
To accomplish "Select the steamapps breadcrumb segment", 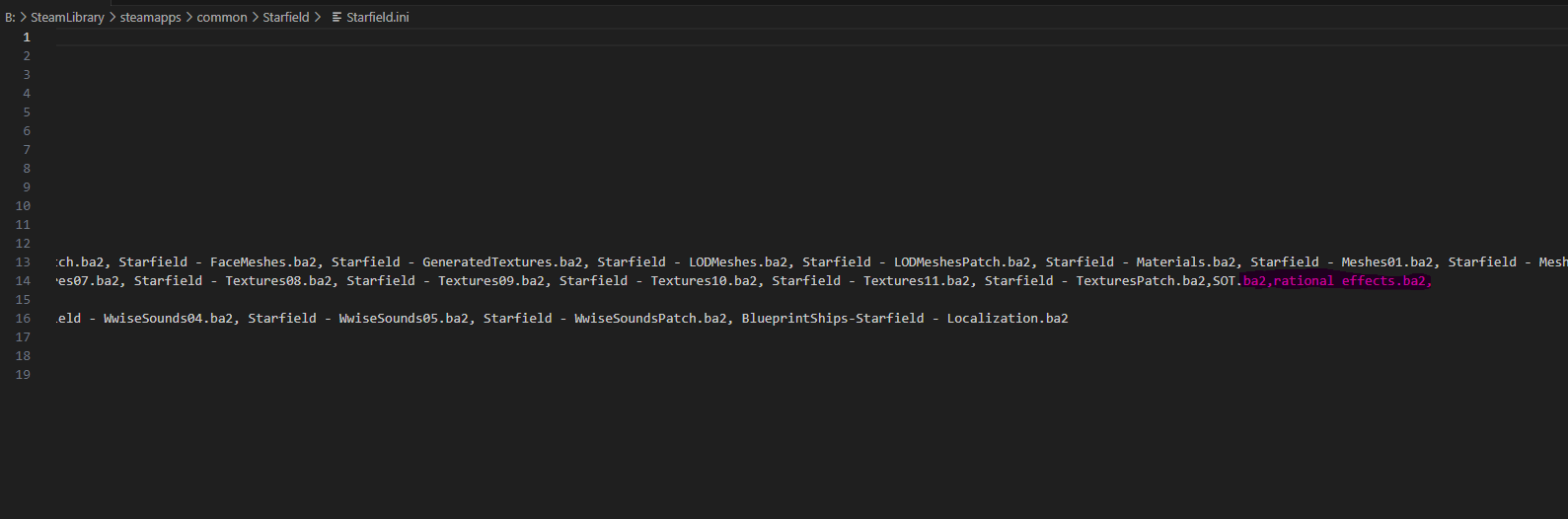I will (151, 18).
